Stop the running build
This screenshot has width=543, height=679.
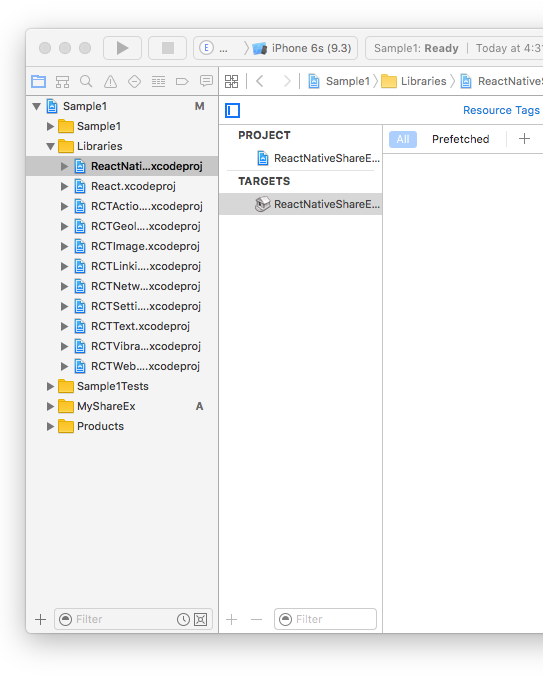pos(168,48)
